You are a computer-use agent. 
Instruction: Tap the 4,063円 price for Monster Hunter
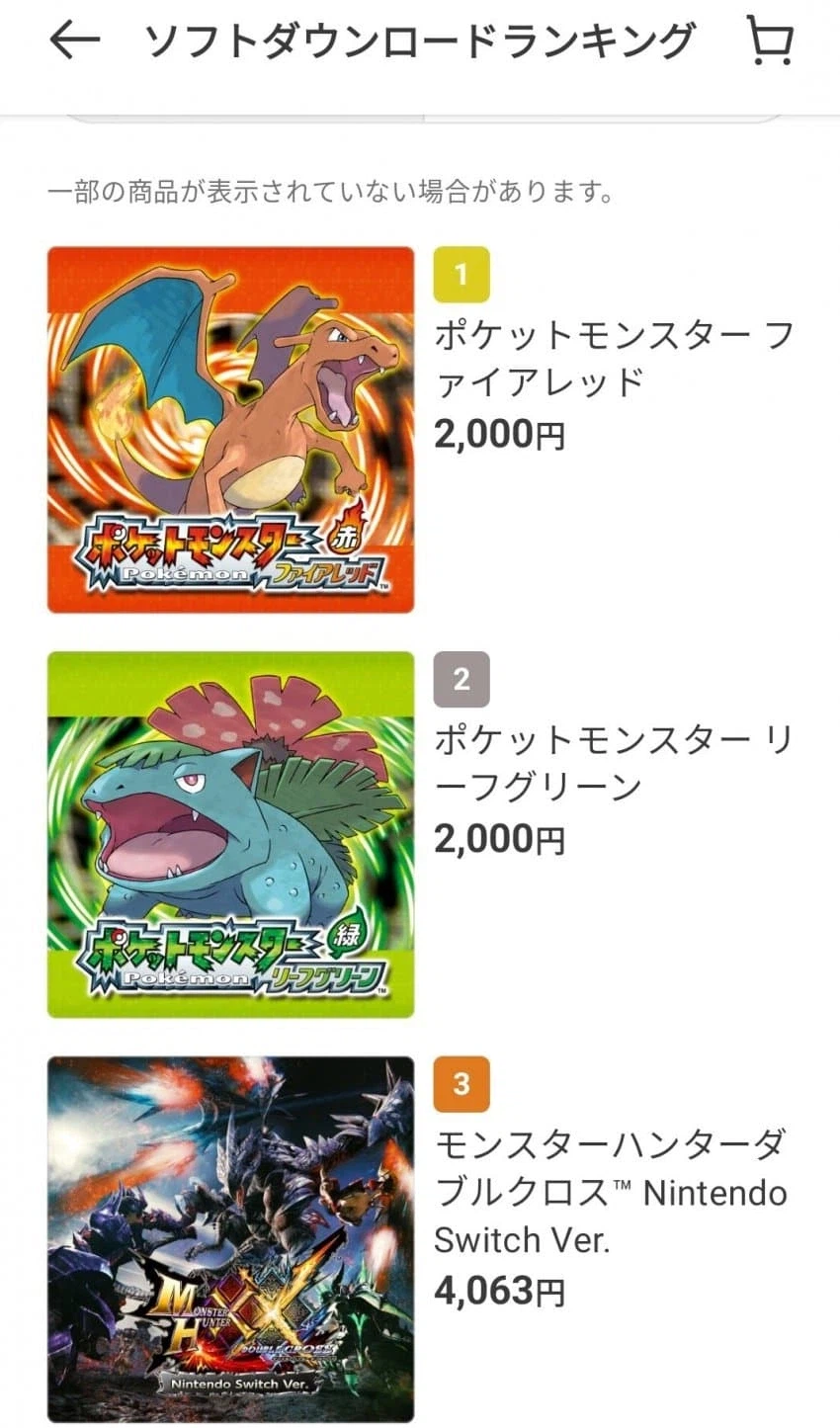(499, 1290)
